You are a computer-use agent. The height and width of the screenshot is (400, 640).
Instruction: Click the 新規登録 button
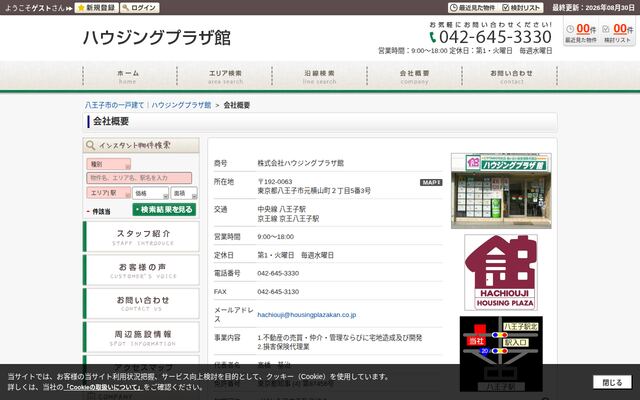(97, 8)
